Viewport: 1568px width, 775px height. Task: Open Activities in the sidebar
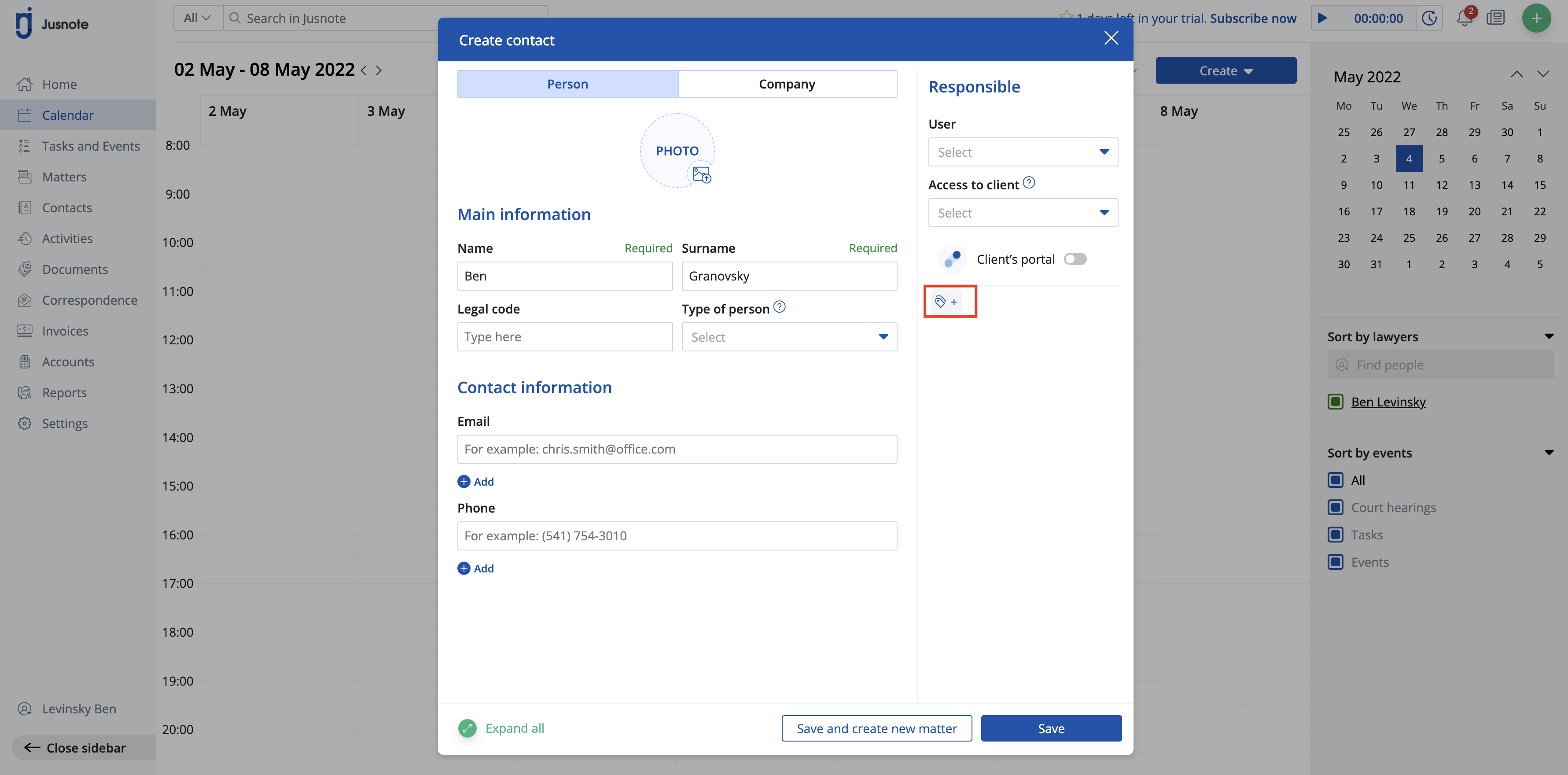tap(78, 239)
